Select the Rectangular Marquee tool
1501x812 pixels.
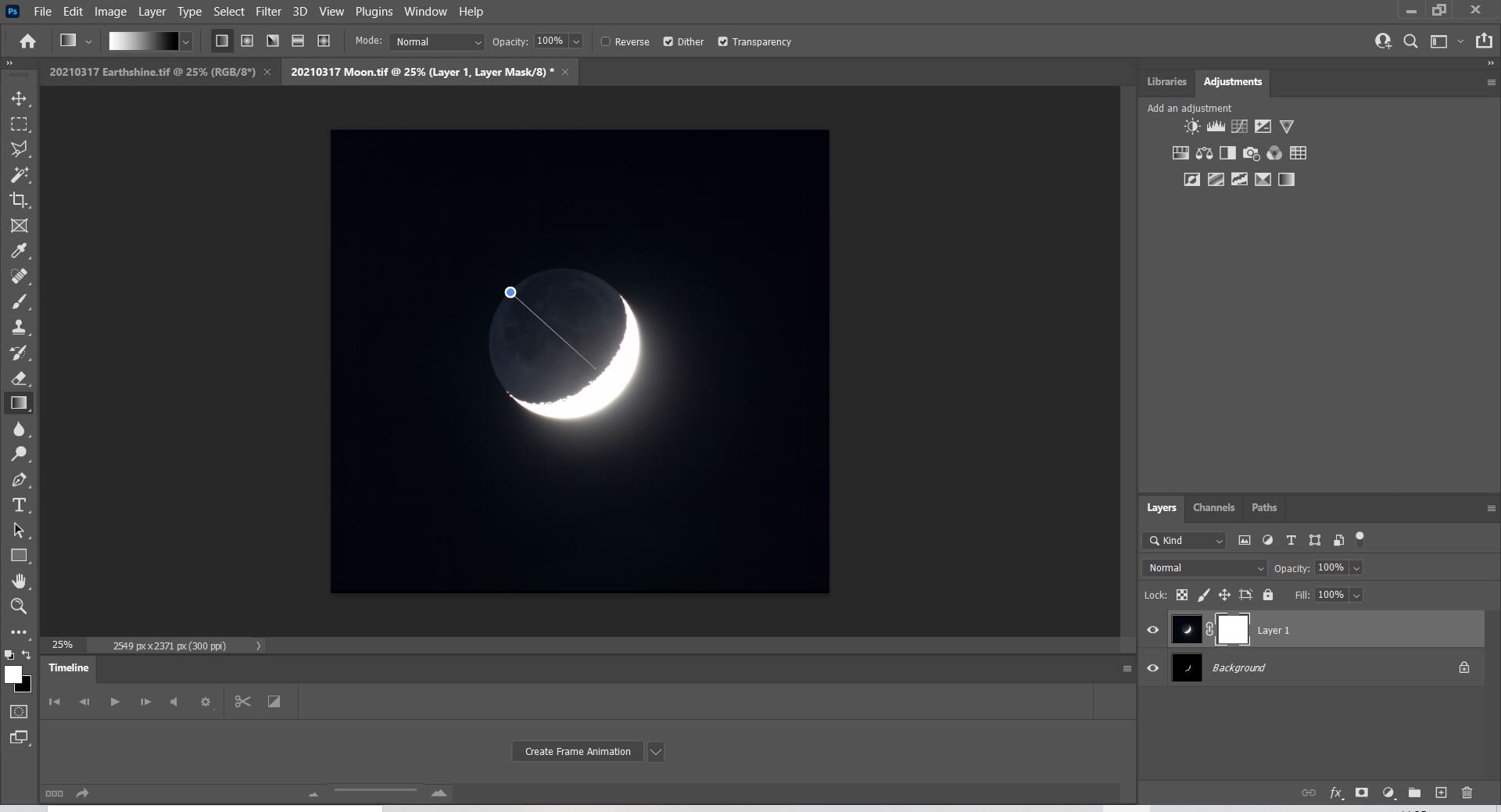(19, 124)
